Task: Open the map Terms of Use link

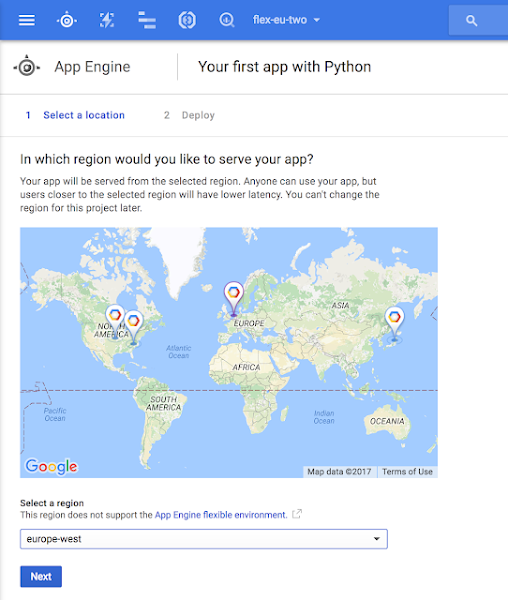Action: point(407,471)
